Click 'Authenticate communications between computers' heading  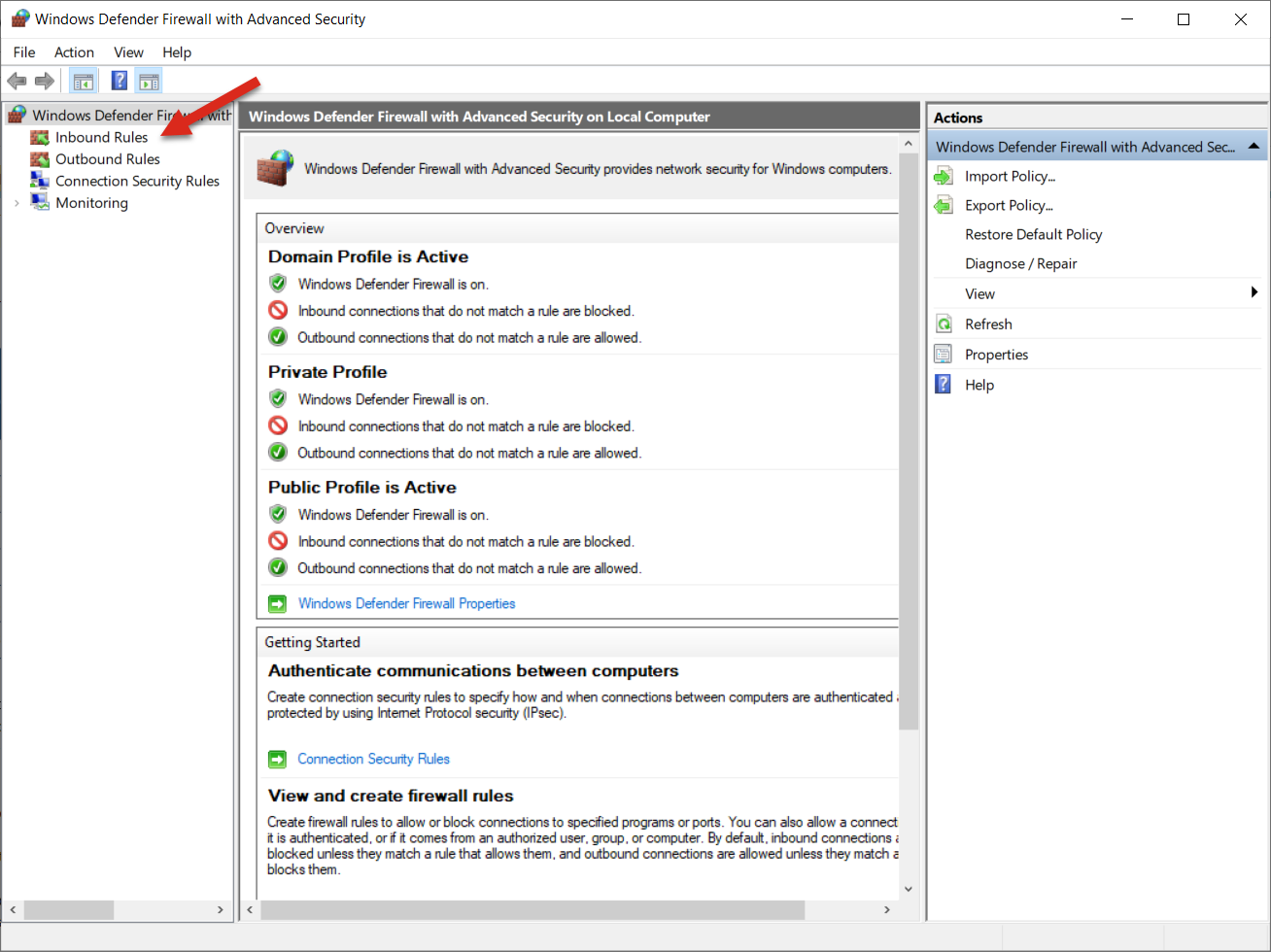[x=473, y=671]
